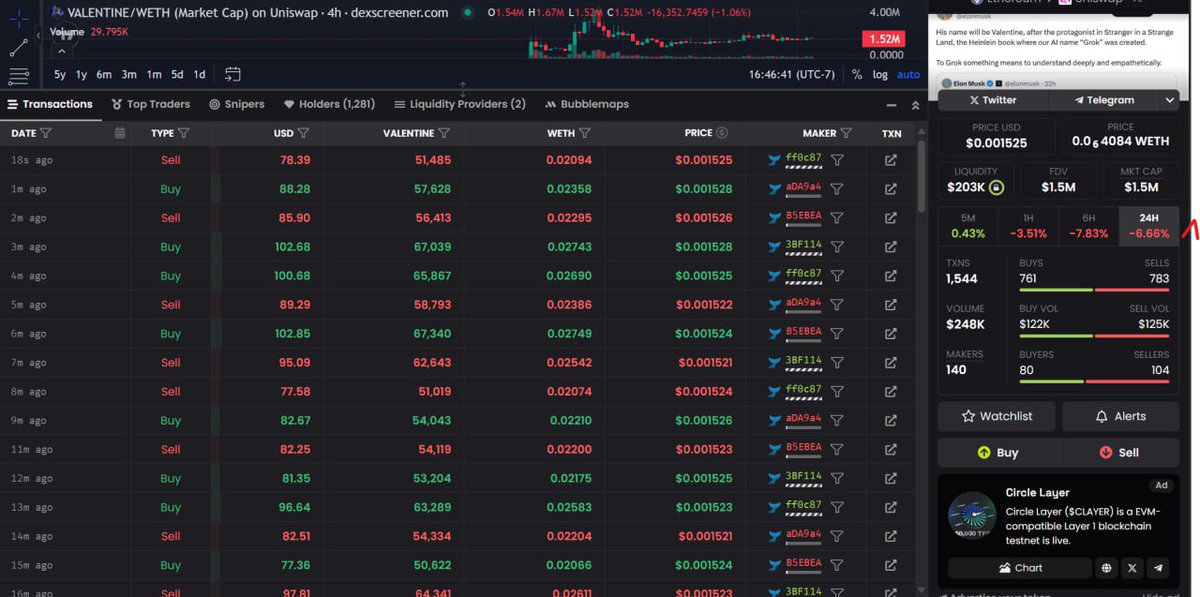This screenshot has width=1200, height=597.
Task: Open the VALENTINE column filter funnel
Action: [444, 133]
